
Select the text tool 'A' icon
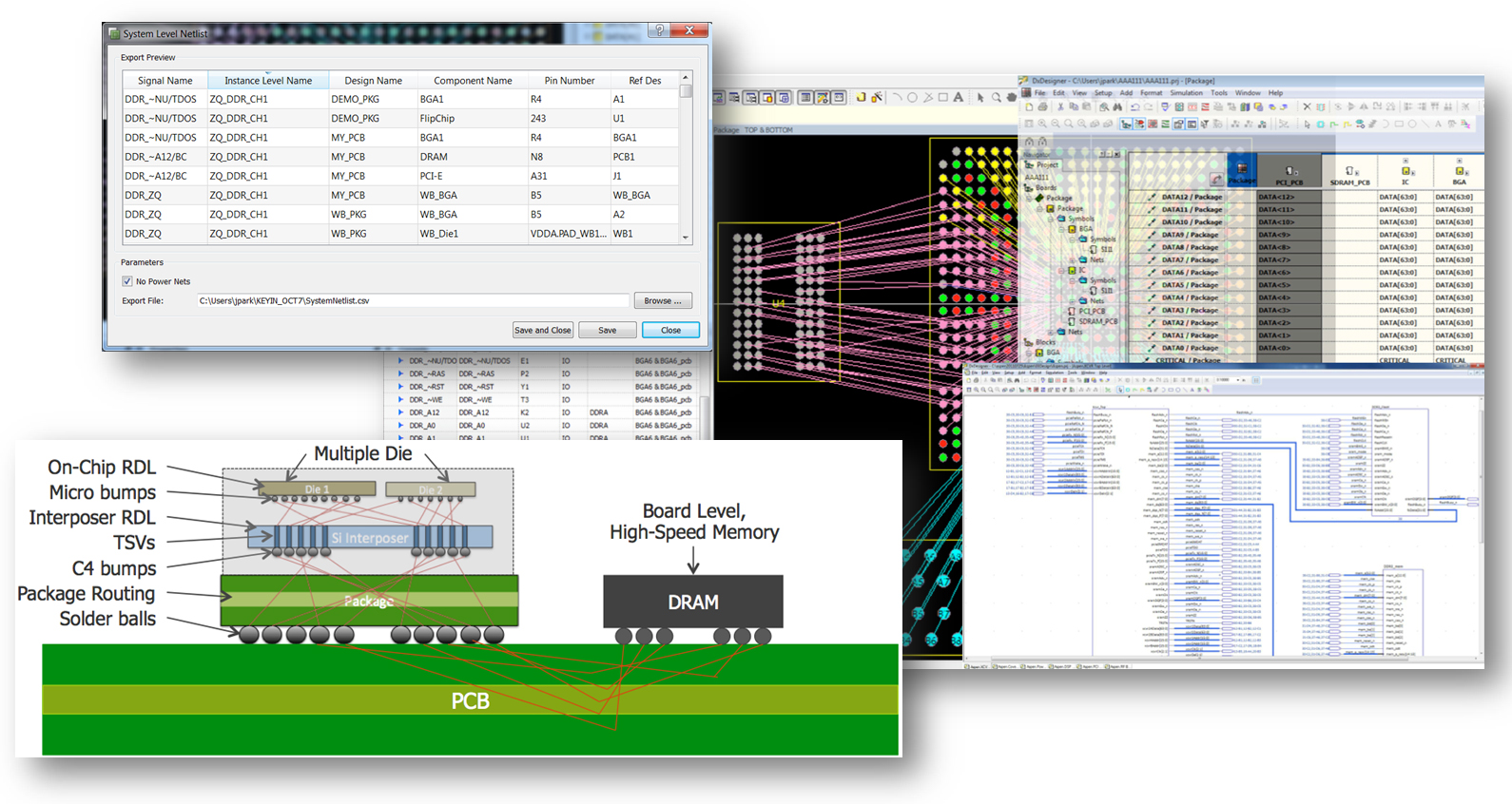[x=958, y=98]
